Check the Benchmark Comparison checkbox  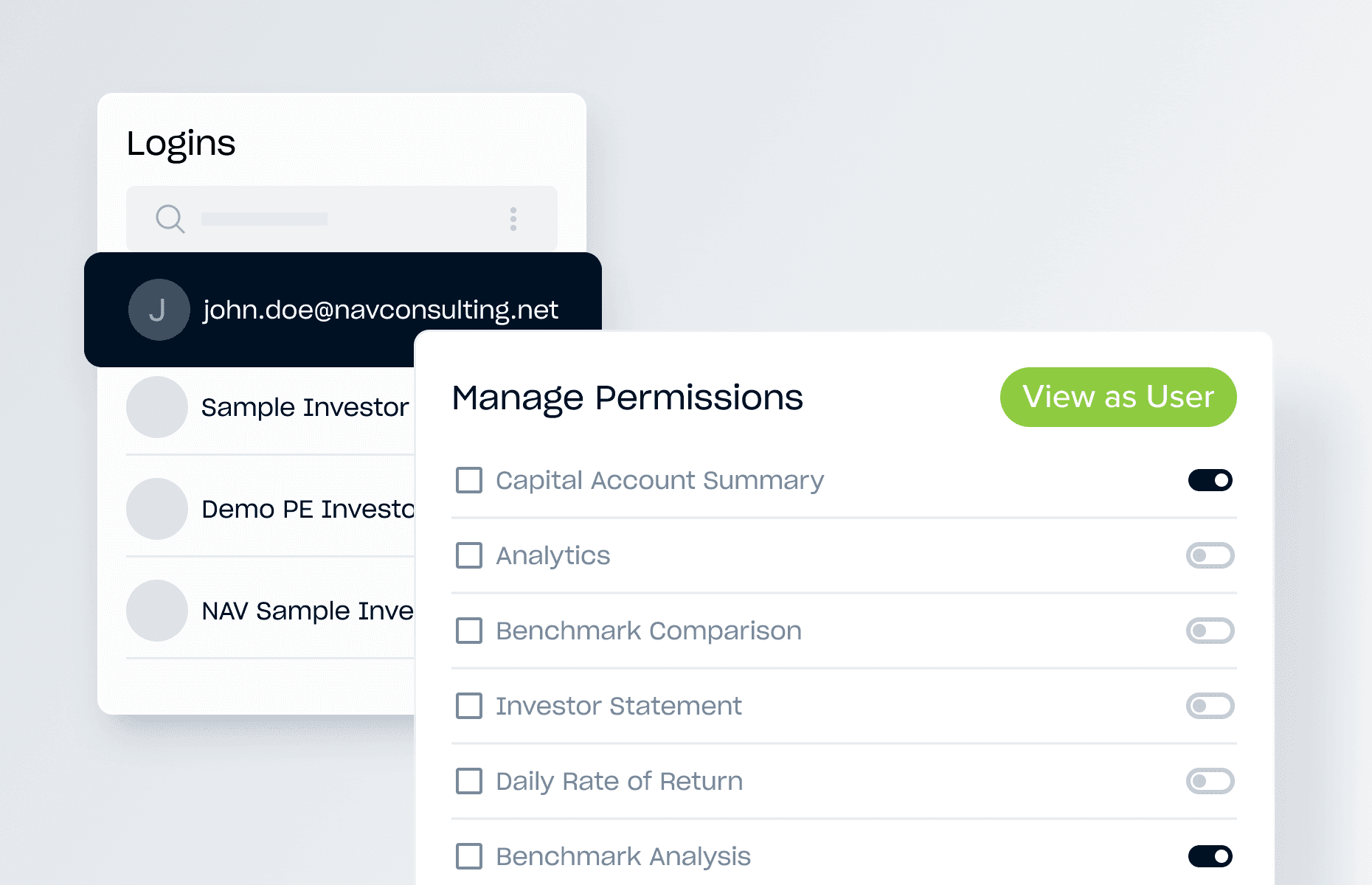(x=469, y=631)
